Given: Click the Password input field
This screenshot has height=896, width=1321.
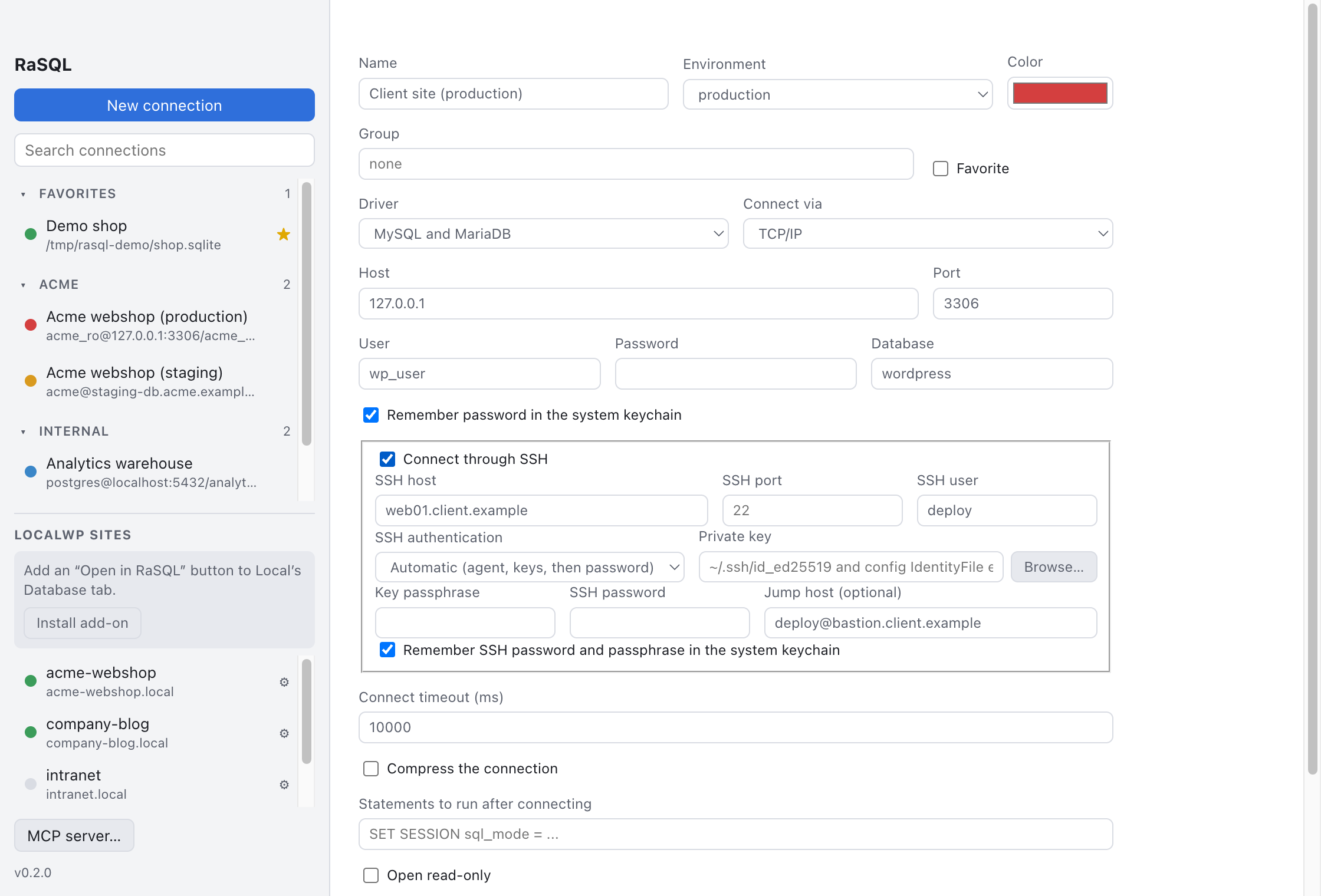Looking at the screenshot, I should (x=735, y=374).
